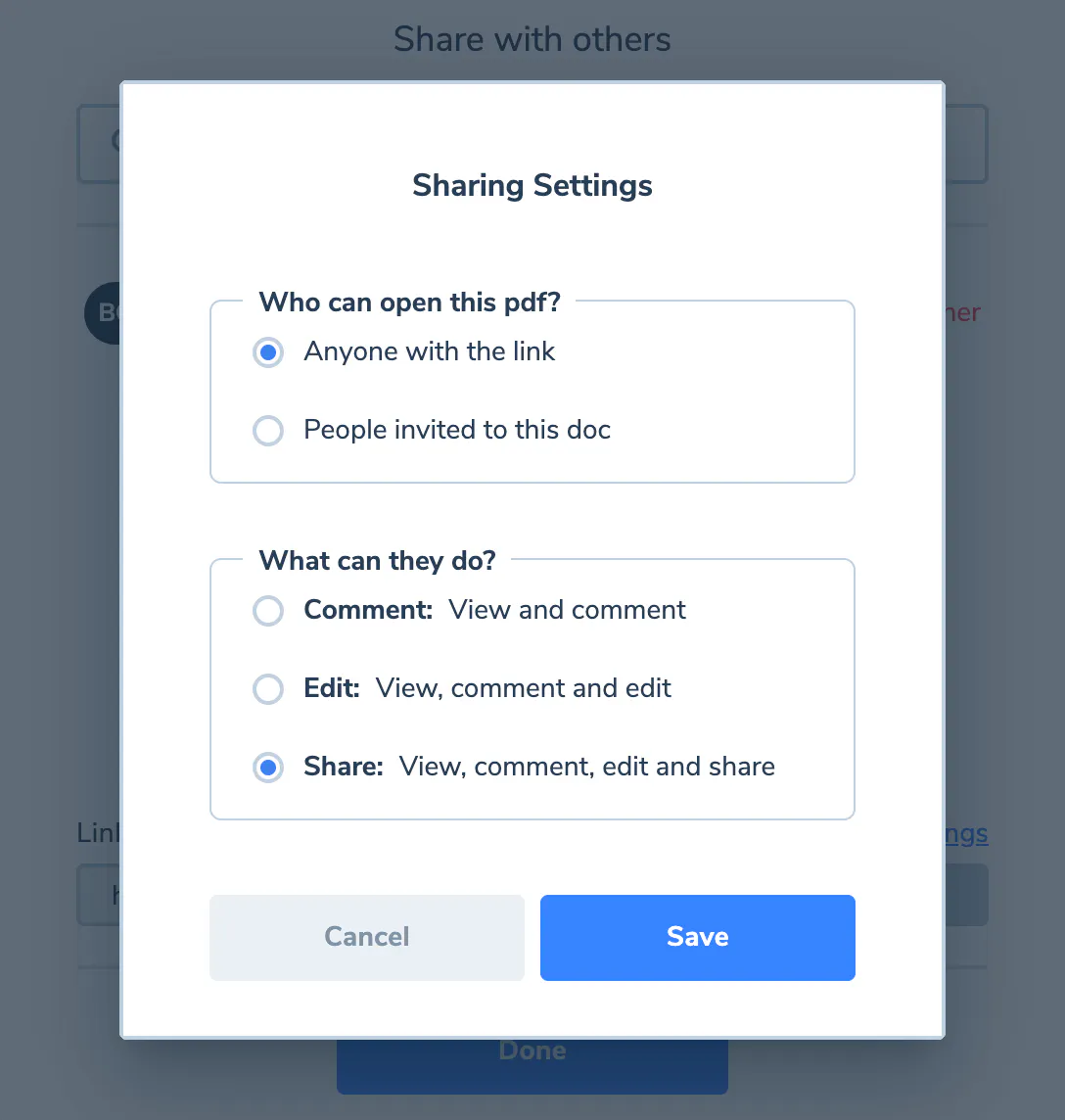Screen dimensions: 1065x1120
Task: Click the partially visible user avatar circle
Action: [x=102, y=313]
